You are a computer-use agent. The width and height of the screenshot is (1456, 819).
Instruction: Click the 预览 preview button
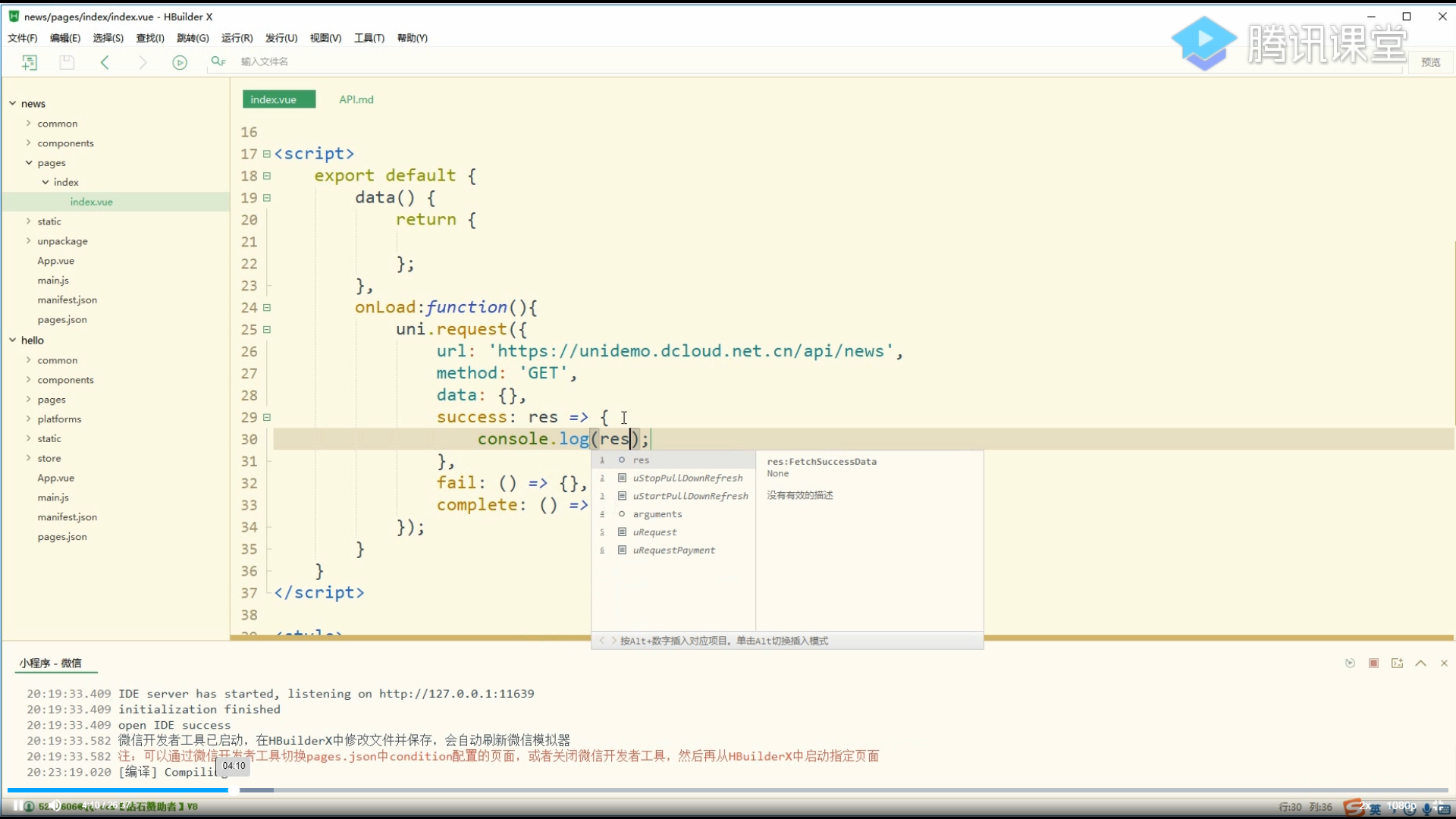coord(1430,62)
